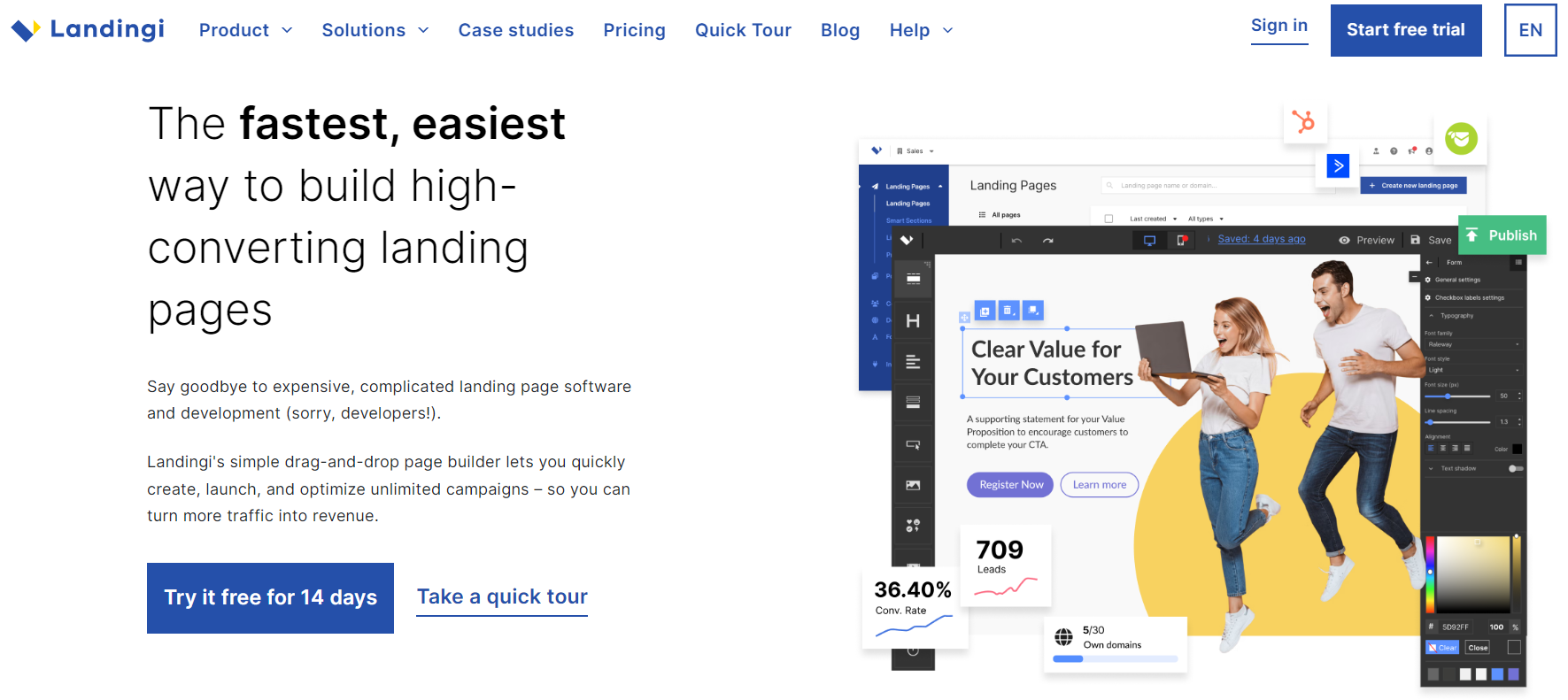
Task: Open the EN language selector
Action: tap(1530, 30)
